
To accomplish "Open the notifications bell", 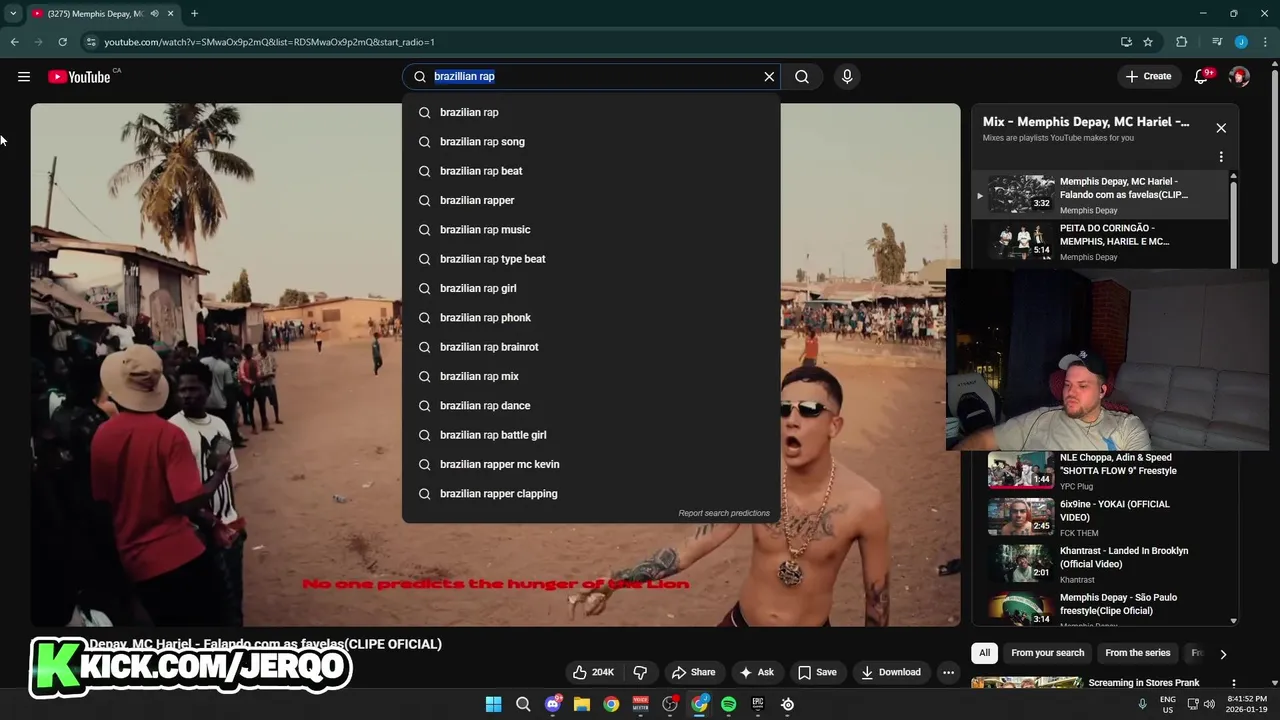I will (1202, 76).
